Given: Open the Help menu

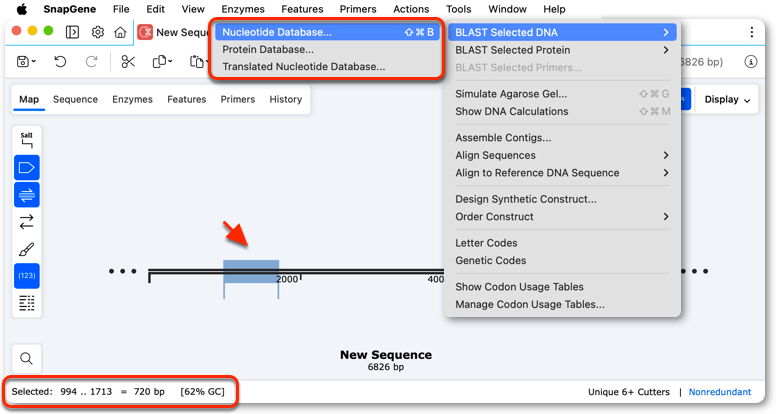Looking at the screenshot, I should [554, 9].
